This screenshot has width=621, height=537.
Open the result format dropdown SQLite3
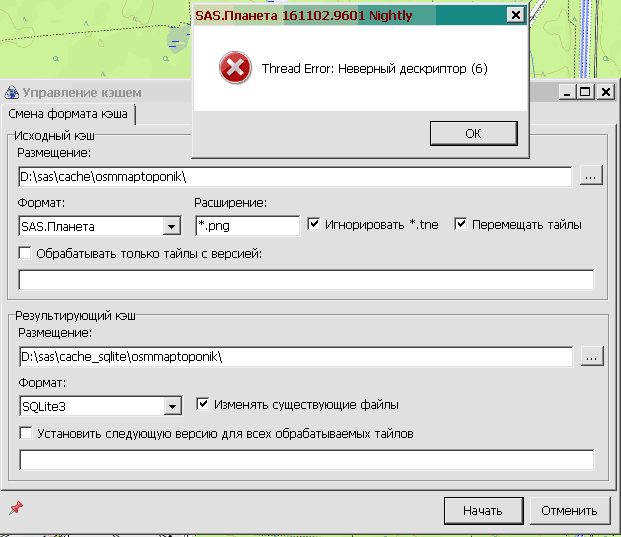click(x=171, y=407)
